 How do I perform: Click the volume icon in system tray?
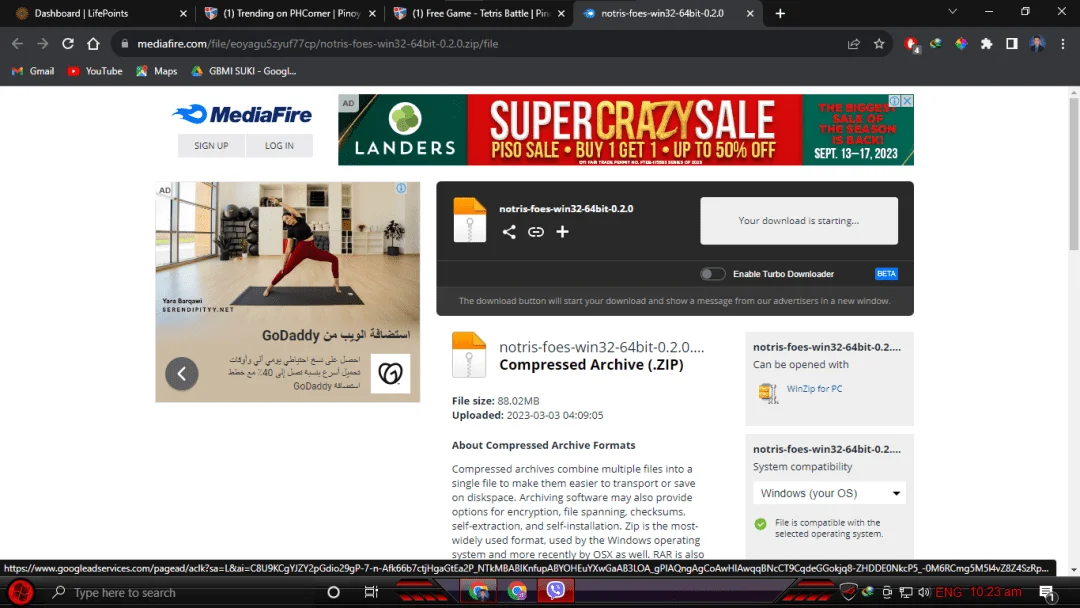coord(924,592)
